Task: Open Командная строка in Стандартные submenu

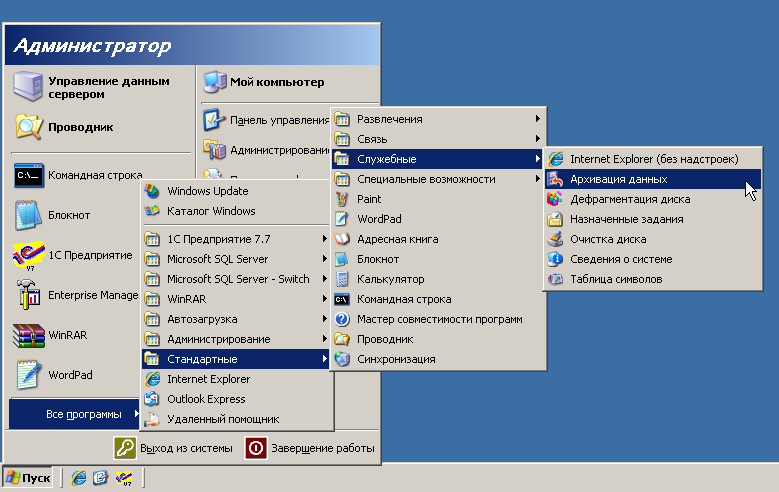Action: [438, 299]
